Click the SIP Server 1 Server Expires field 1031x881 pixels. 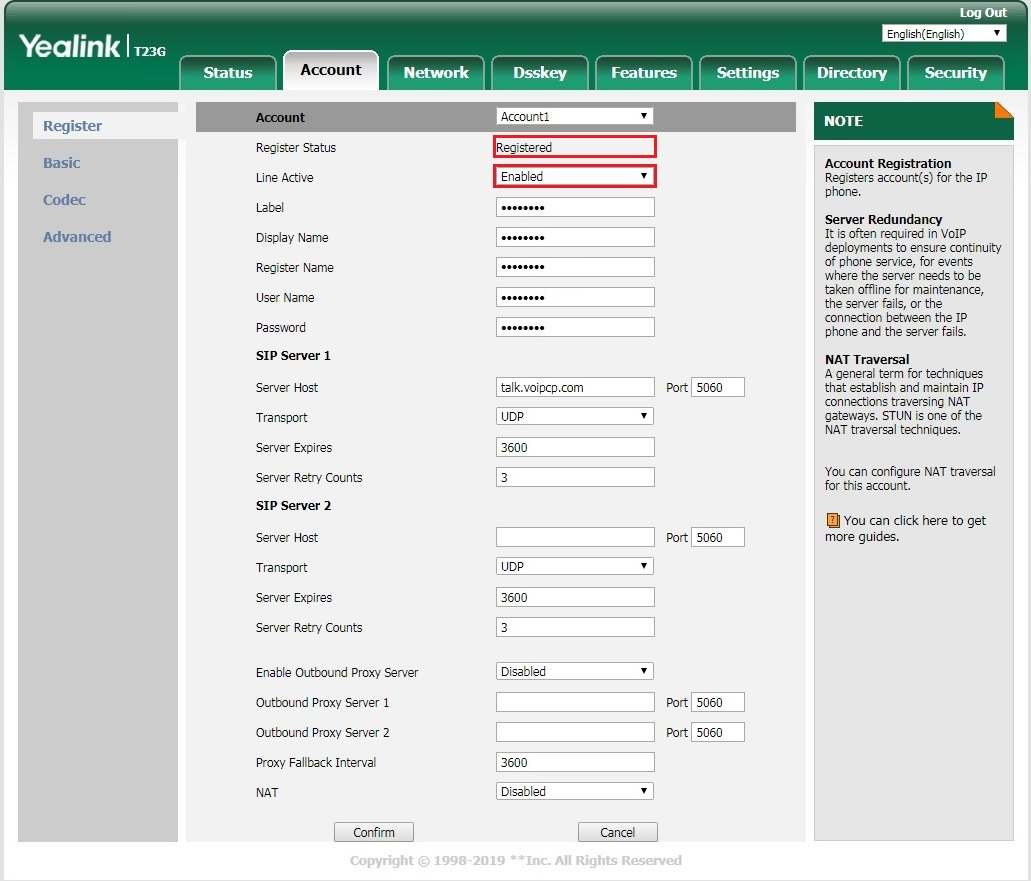[x=575, y=447]
